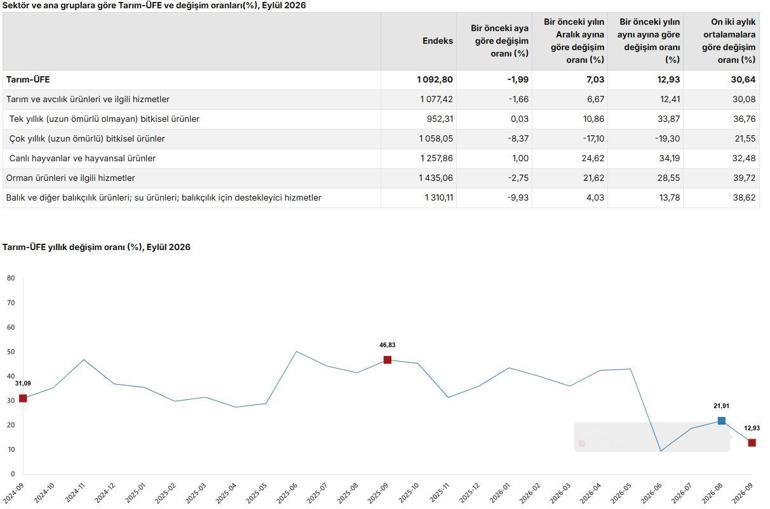Click the red marker labeled 46,83
Screen dimensions: 770x509
[387, 360]
